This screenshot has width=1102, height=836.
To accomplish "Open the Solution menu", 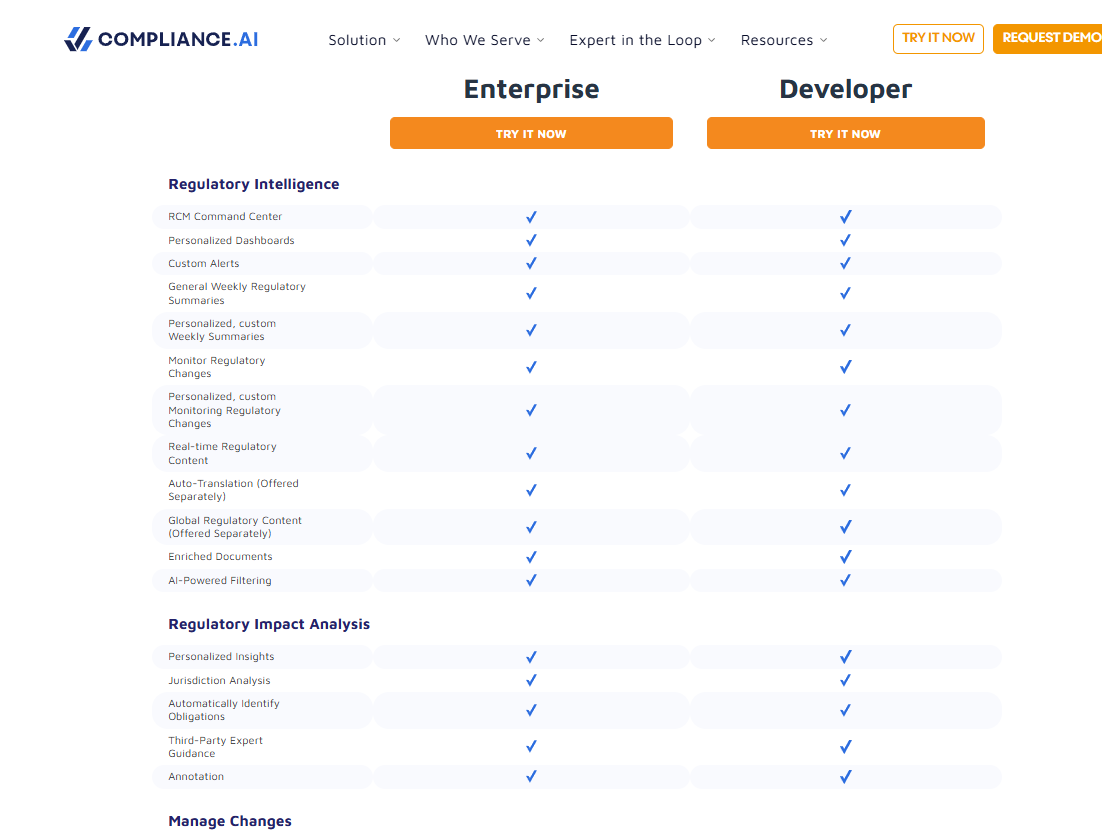I will click(x=364, y=40).
